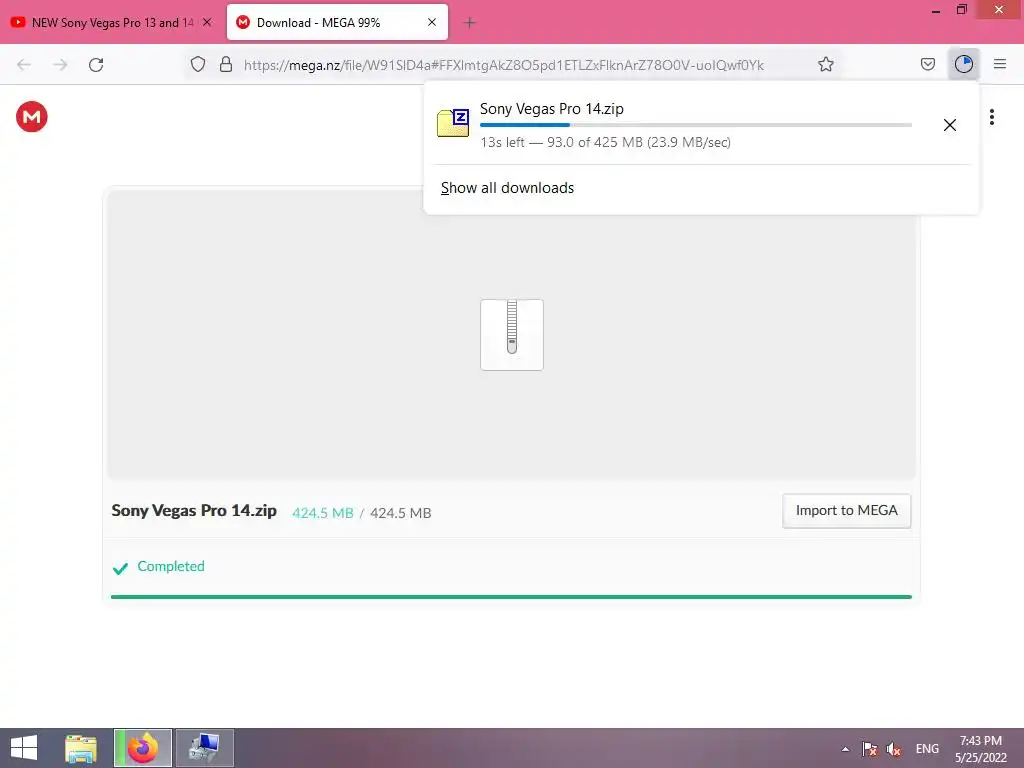Viewport: 1024px width, 768px height.
Task: Open the Firefox hamburger application menu
Action: pos(1000,64)
